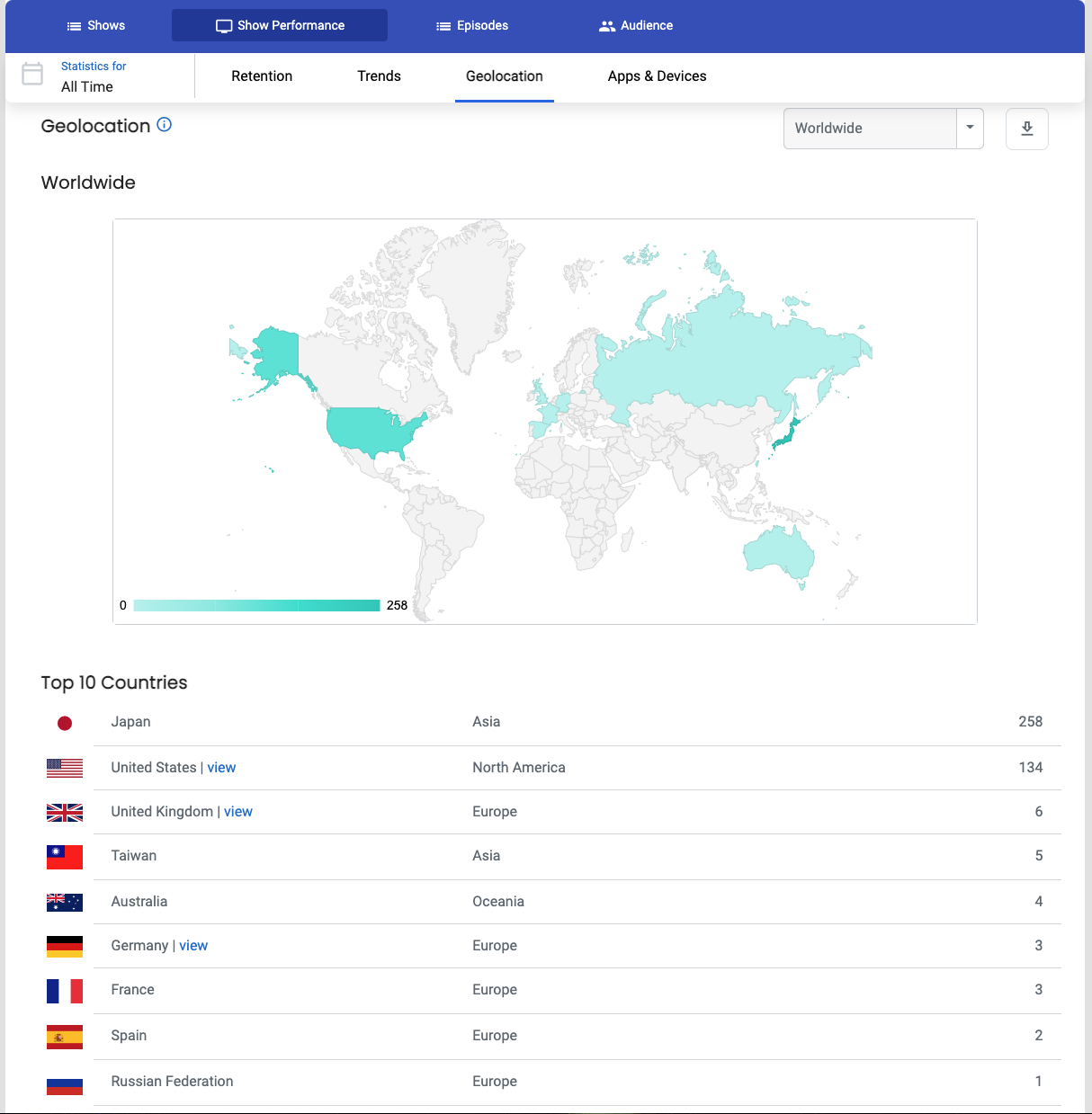Expand the region dropdown arrow
Screen dimensions: 1092x1114
pyautogui.click(x=970, y=128)
